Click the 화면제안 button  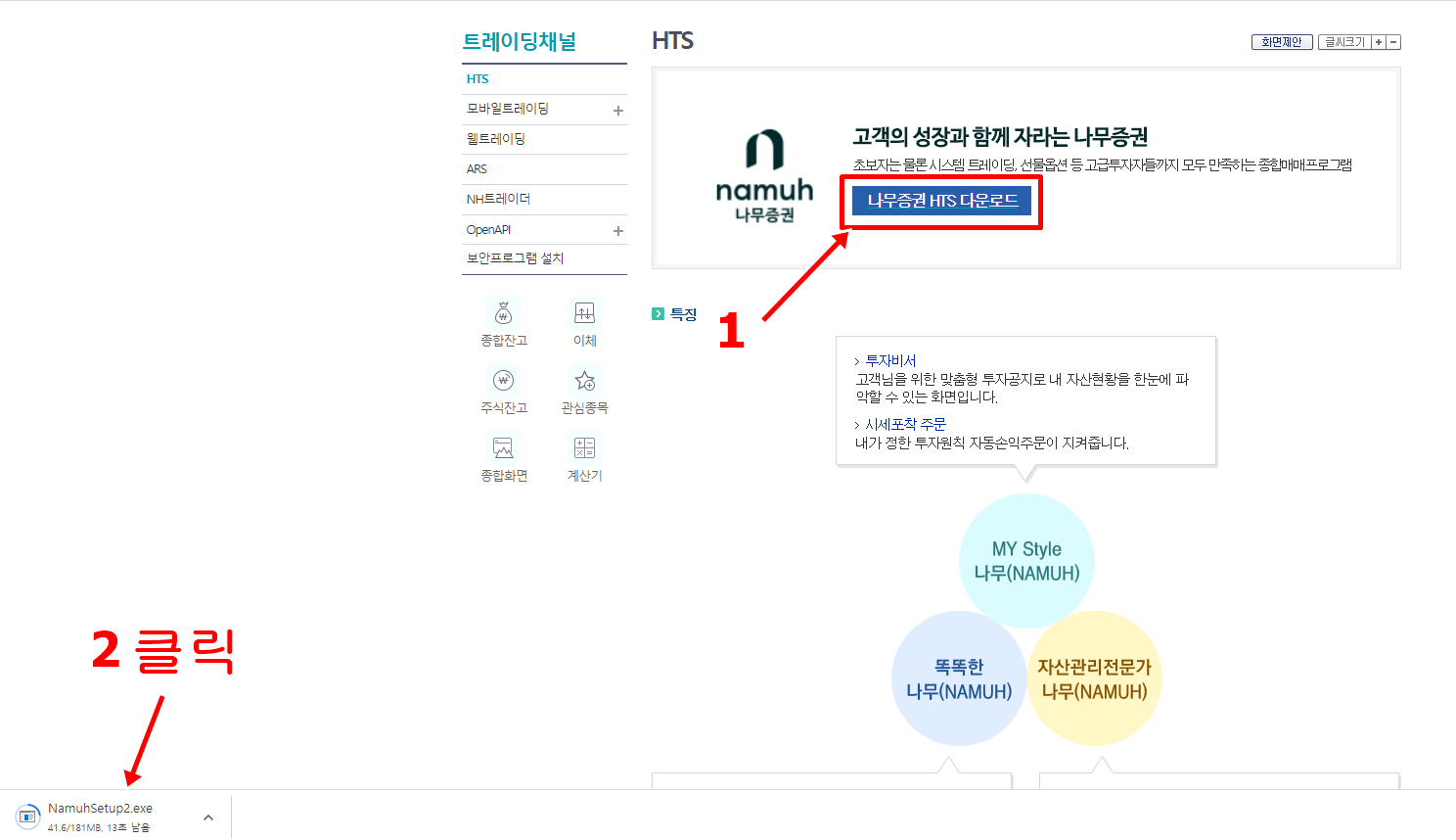(1282, 42)
